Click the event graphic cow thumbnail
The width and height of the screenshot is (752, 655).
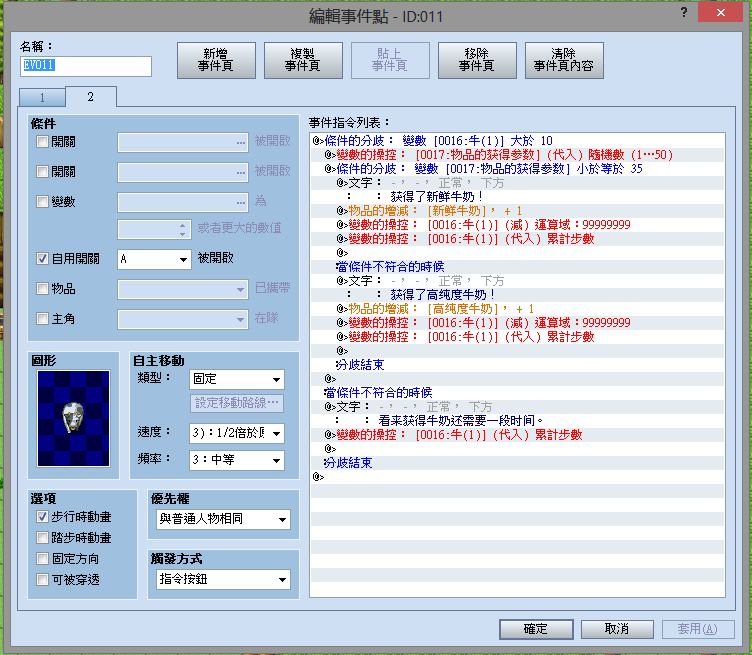(73, 418)
